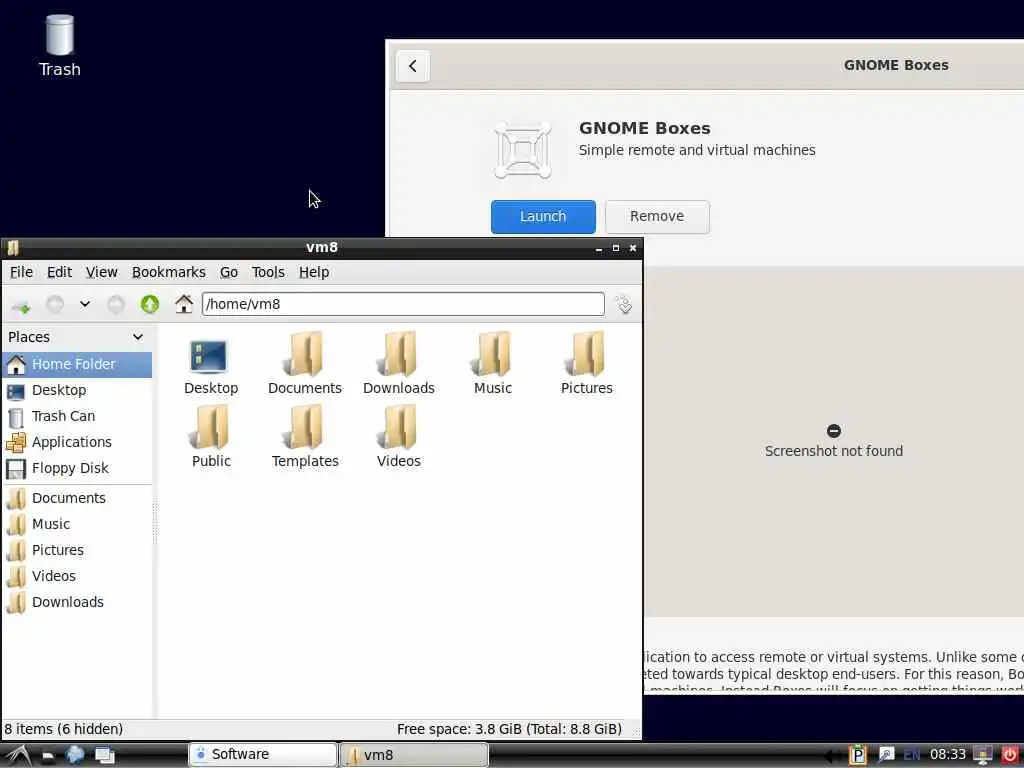Viewport: 1024px width, 768px height.
Task: Click the Back navigation arrow
Action: point(55,304)
